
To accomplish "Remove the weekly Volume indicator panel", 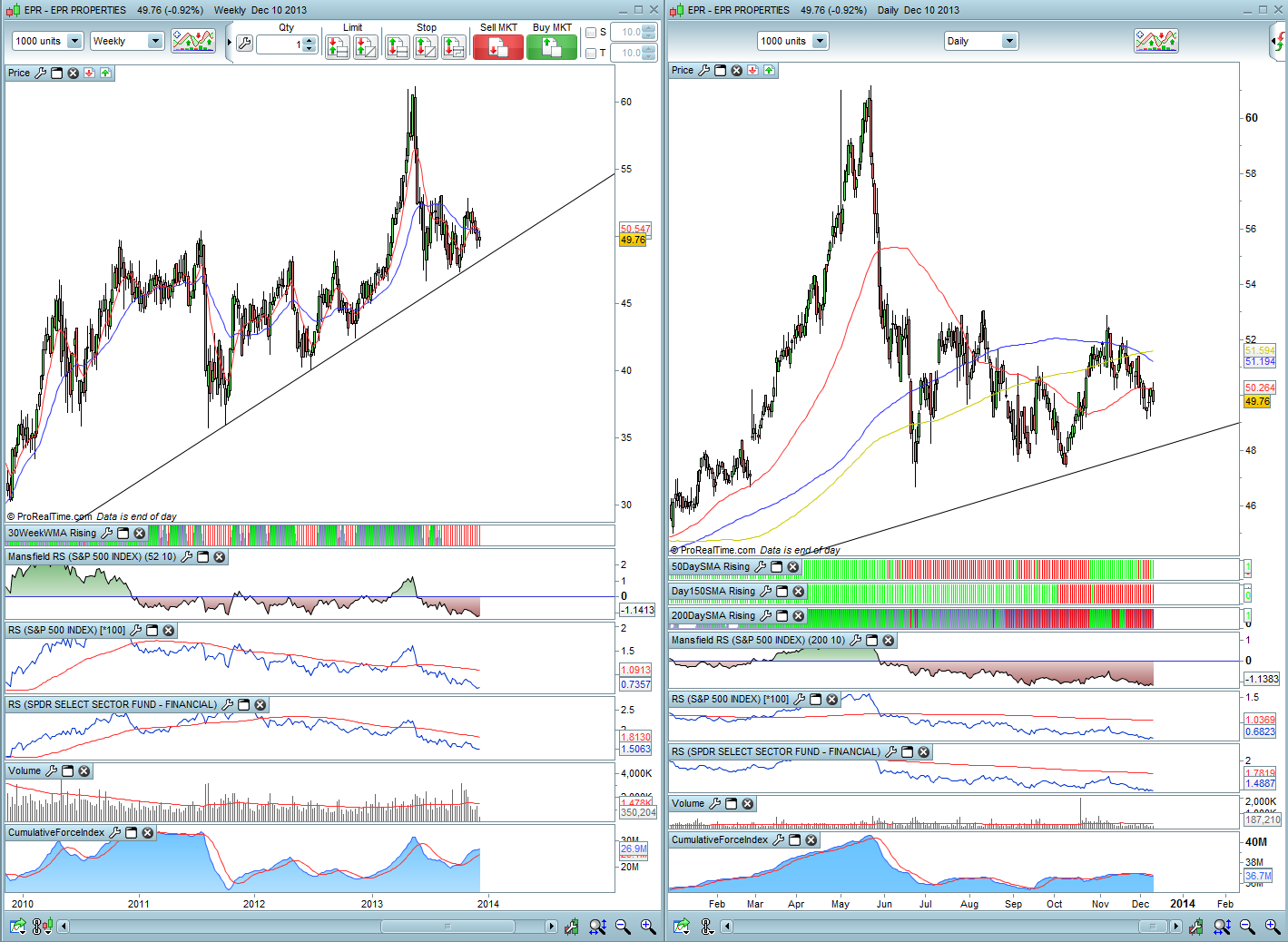I will pos(84,771).
